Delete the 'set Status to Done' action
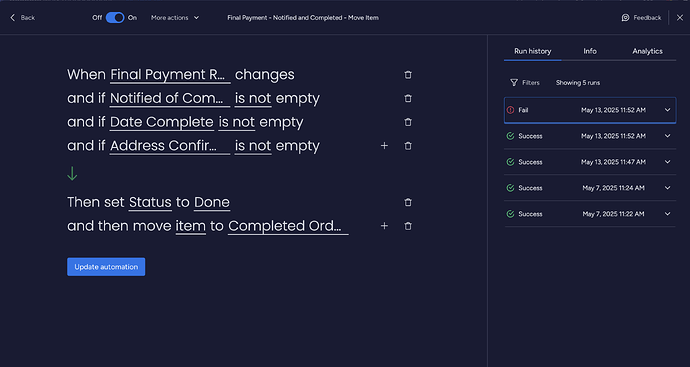Screen dimensions: 690x367 408,202
